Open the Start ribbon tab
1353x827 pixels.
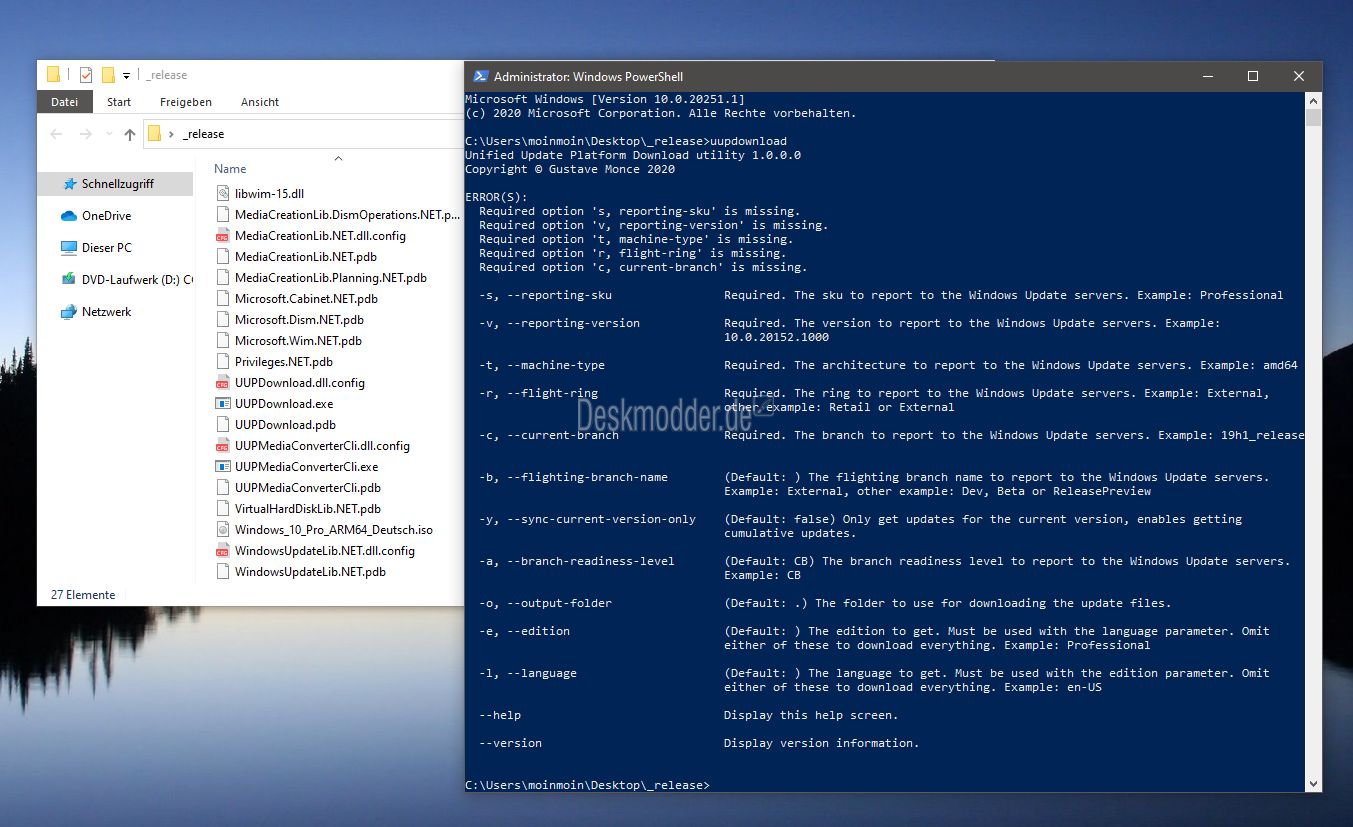pos(119,102)
